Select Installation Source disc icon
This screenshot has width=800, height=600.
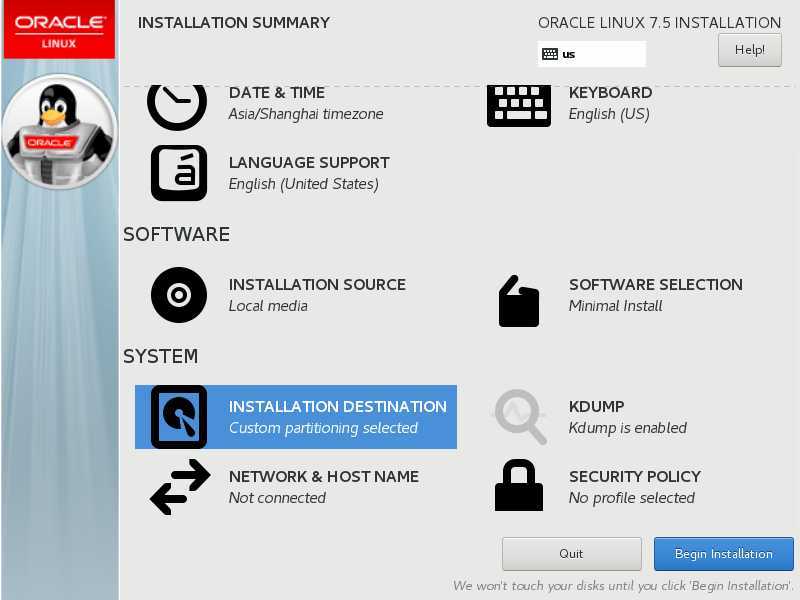coord(179,295)
